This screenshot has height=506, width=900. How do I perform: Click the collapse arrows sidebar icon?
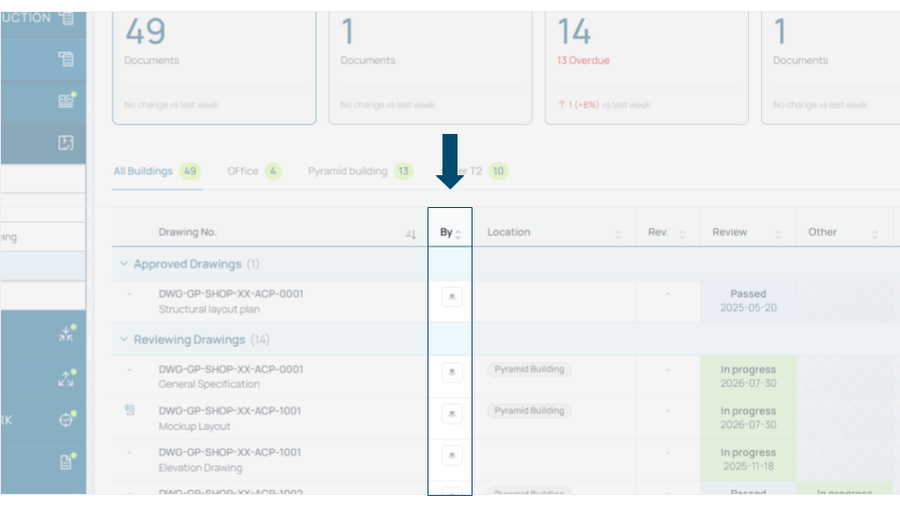(67, 334)
